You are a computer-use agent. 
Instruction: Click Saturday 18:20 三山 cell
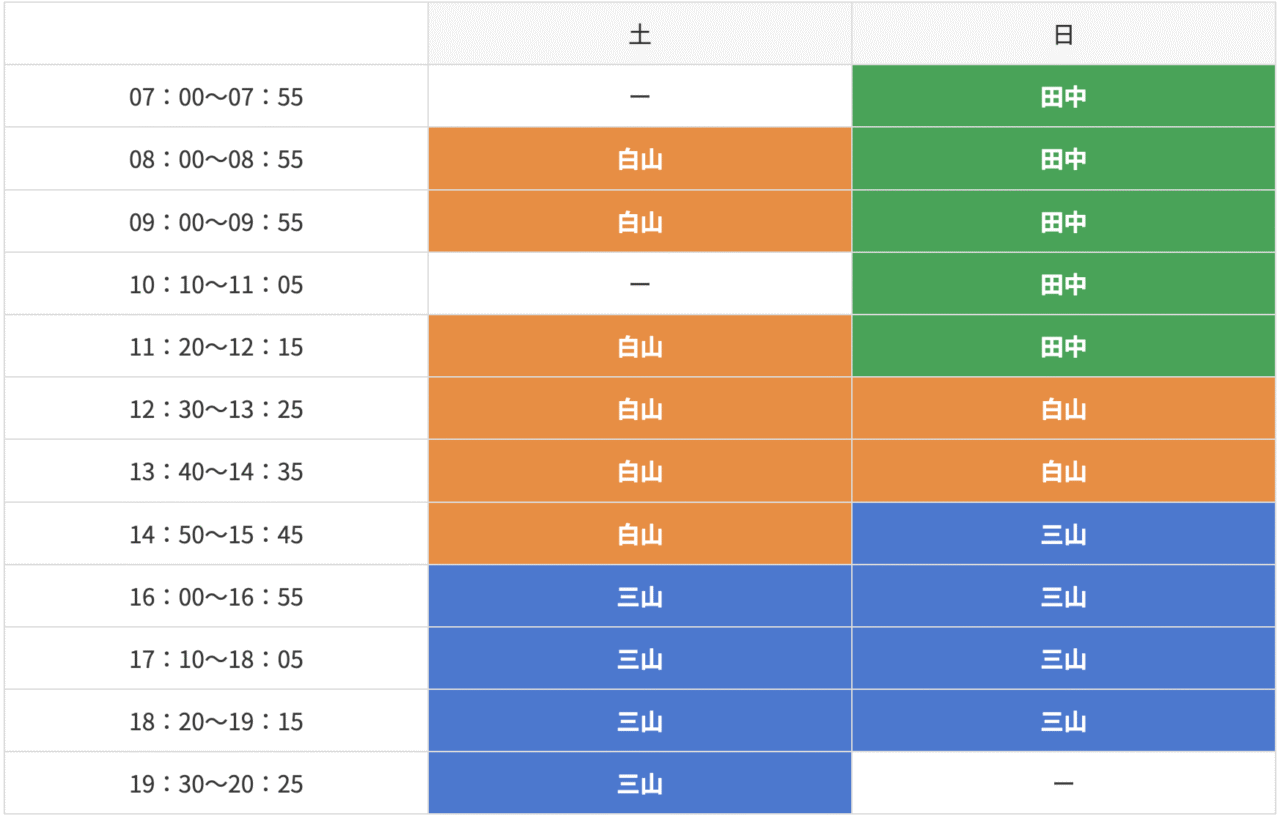coord(640,722)
